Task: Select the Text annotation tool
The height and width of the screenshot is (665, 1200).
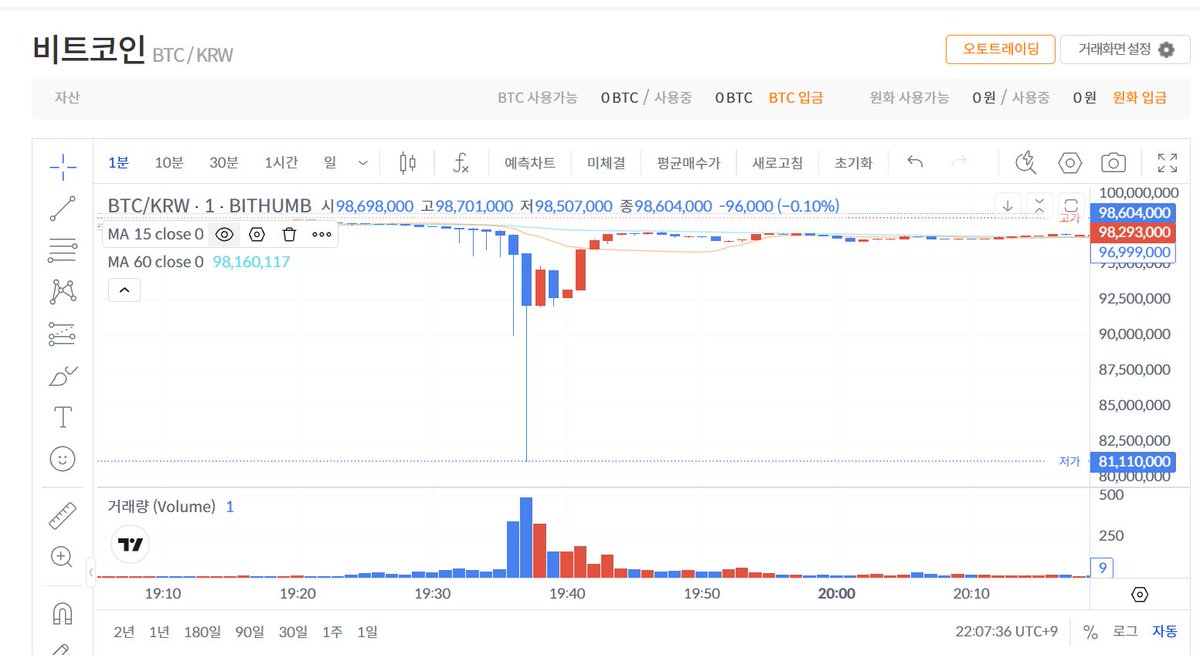Action: point(63,416)
